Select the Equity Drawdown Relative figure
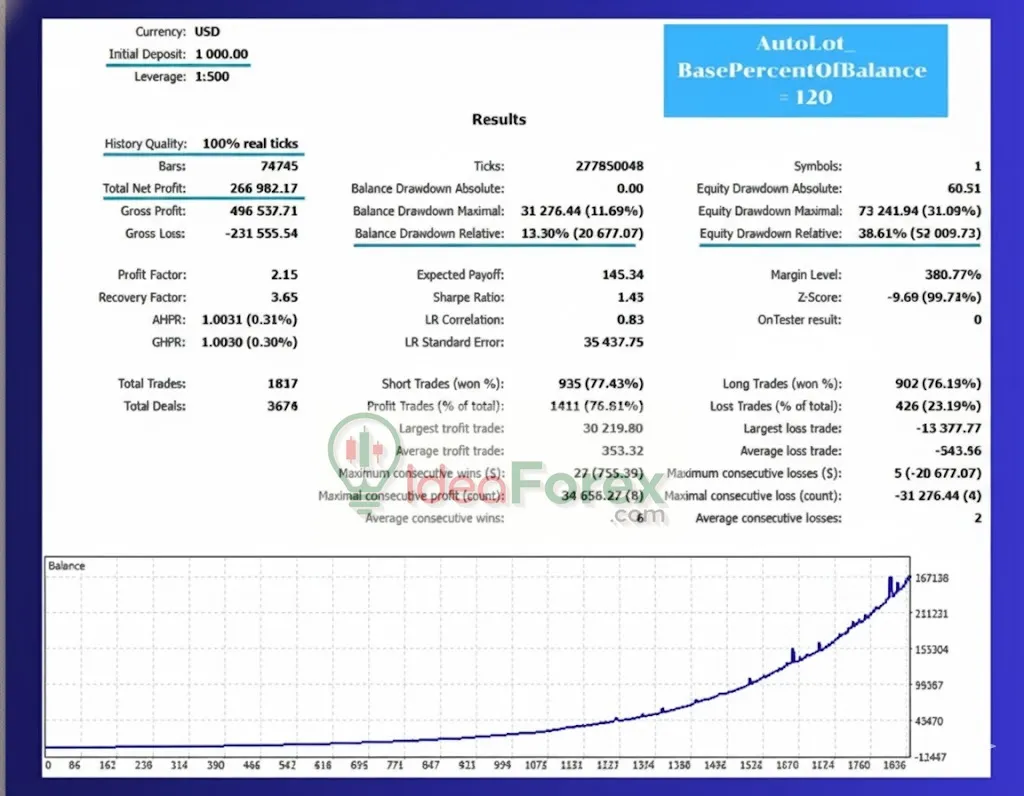Screen dimensions: 1024x796 pyautogui.click(x=920, y=233)
